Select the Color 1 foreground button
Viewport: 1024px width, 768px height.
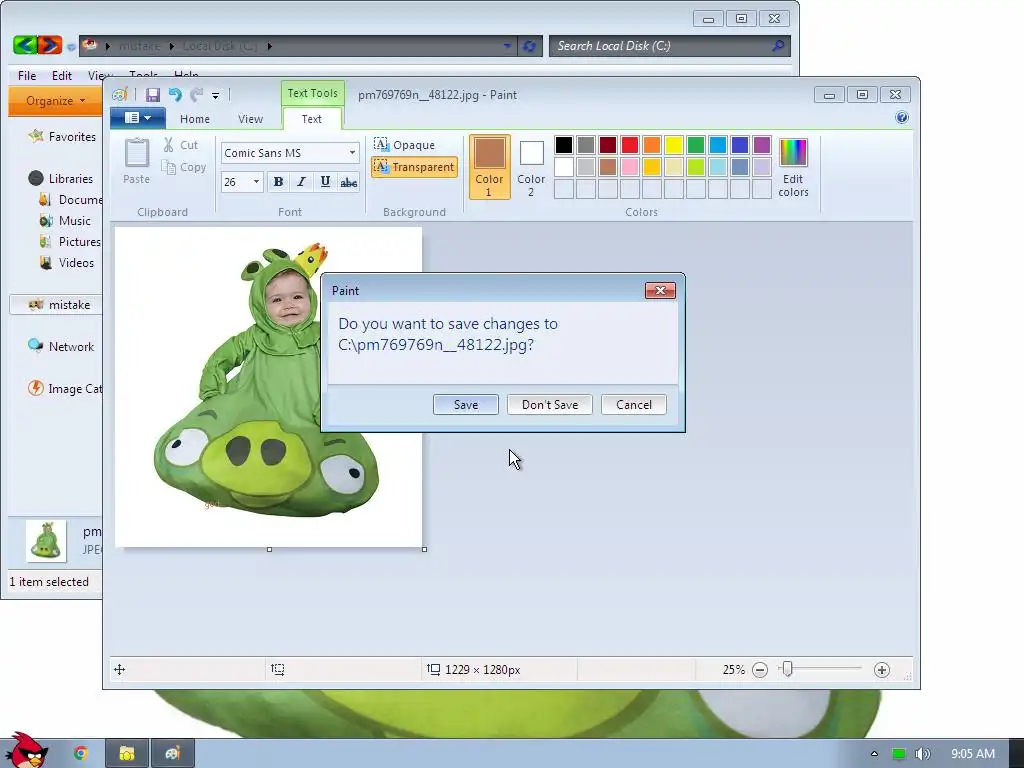[489, 167]
